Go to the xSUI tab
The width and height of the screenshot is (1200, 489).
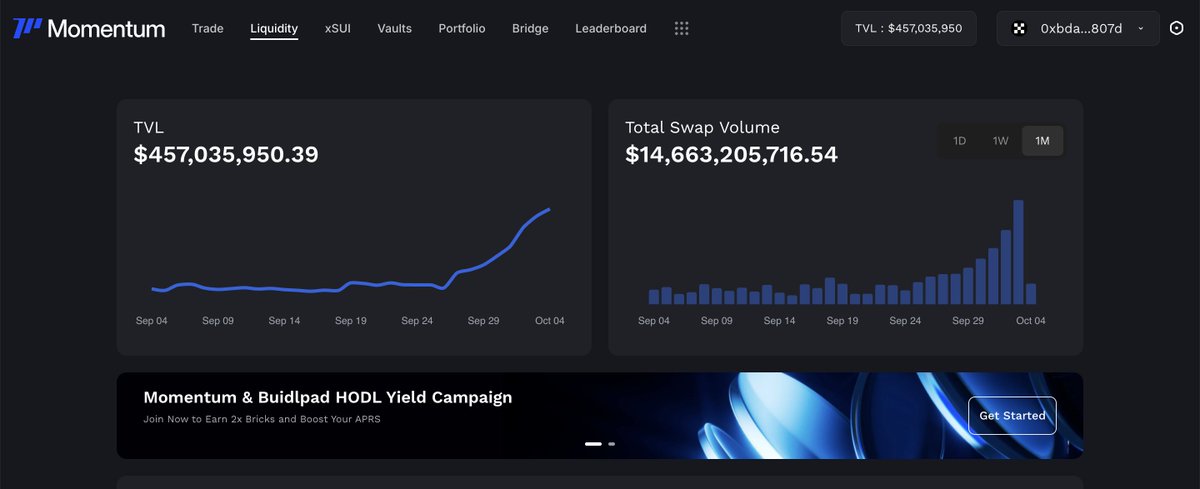(x=338, y=29)
